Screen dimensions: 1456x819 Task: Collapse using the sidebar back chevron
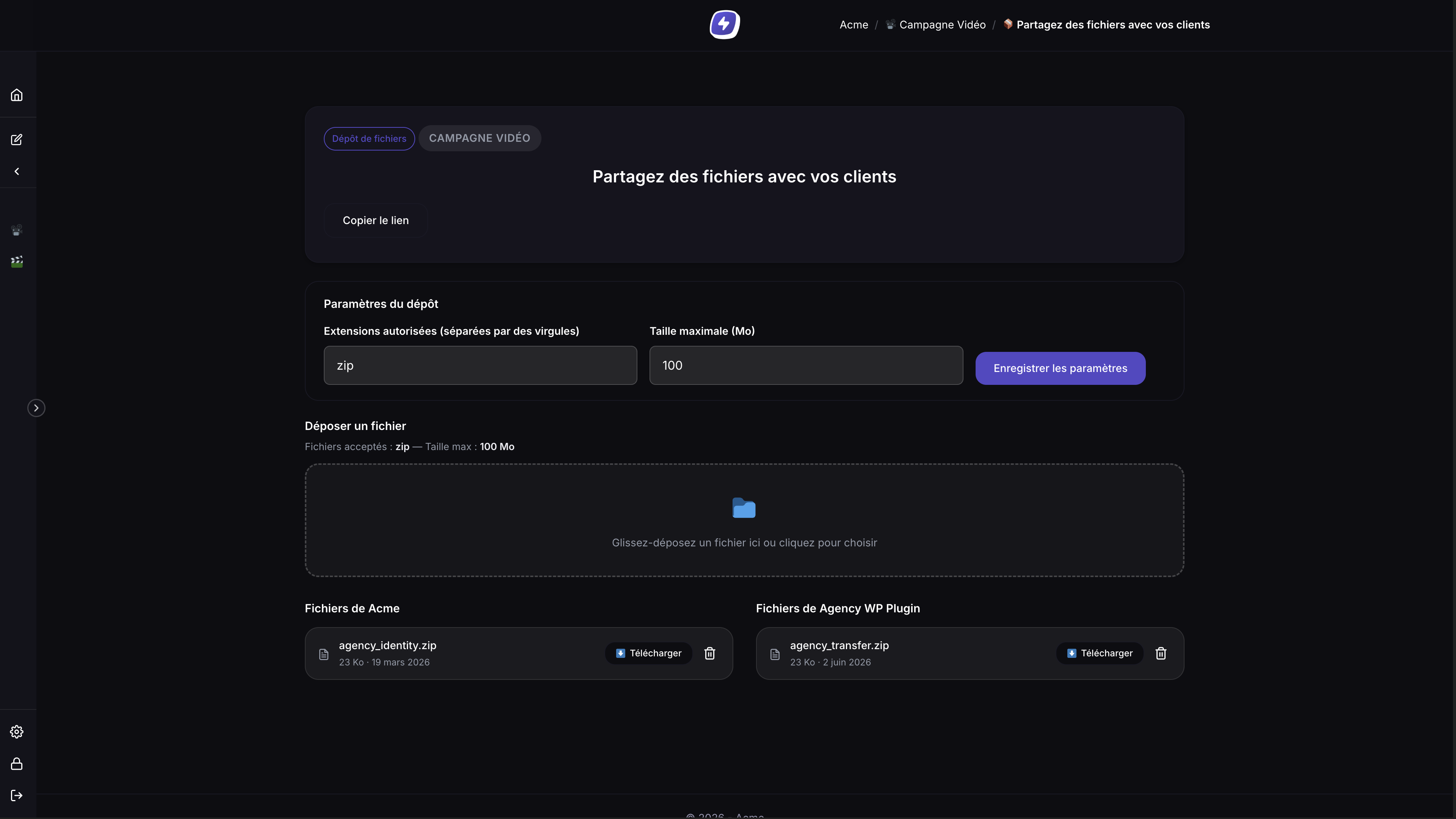pos(17,171)
